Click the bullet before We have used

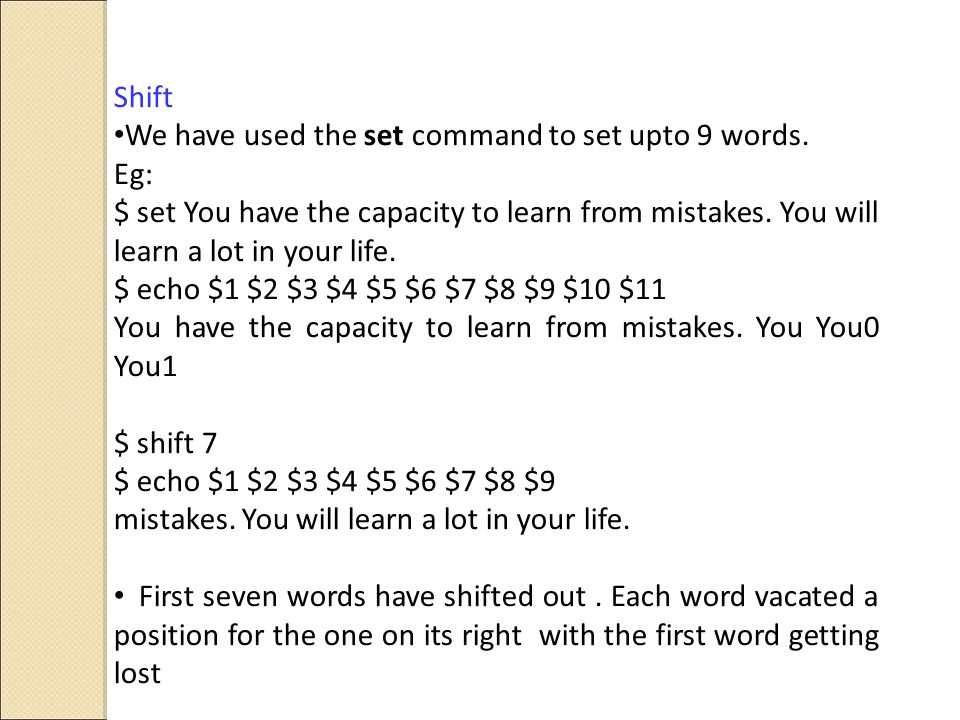click(x=119, y=135)
